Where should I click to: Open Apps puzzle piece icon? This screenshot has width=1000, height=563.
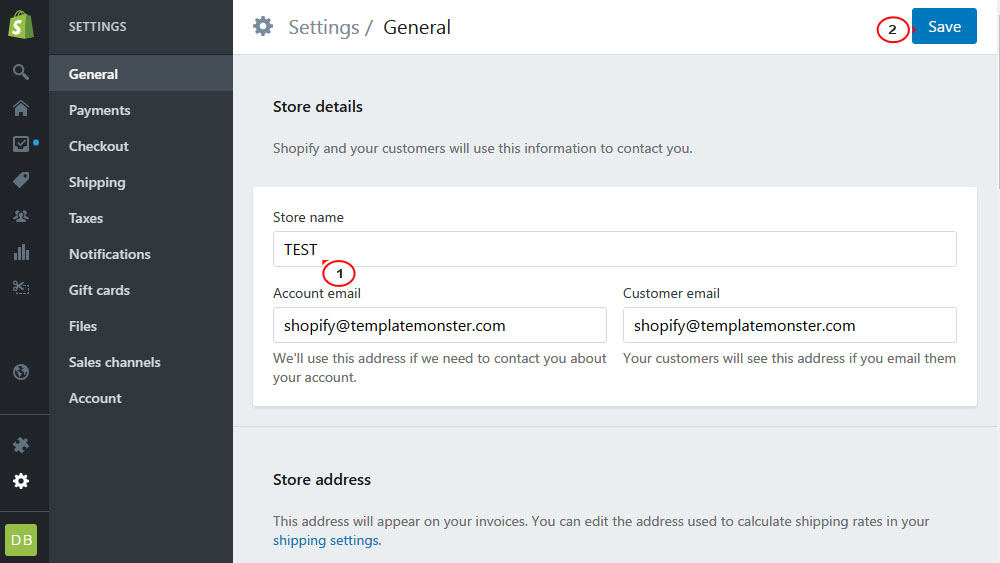[21, 444]
